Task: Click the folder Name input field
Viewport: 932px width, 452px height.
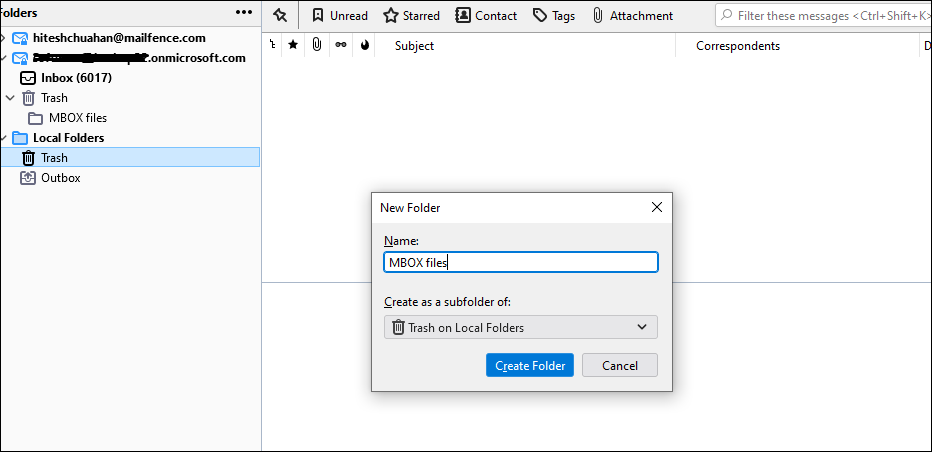Action: pyautogui.click(x=521, y=262)
